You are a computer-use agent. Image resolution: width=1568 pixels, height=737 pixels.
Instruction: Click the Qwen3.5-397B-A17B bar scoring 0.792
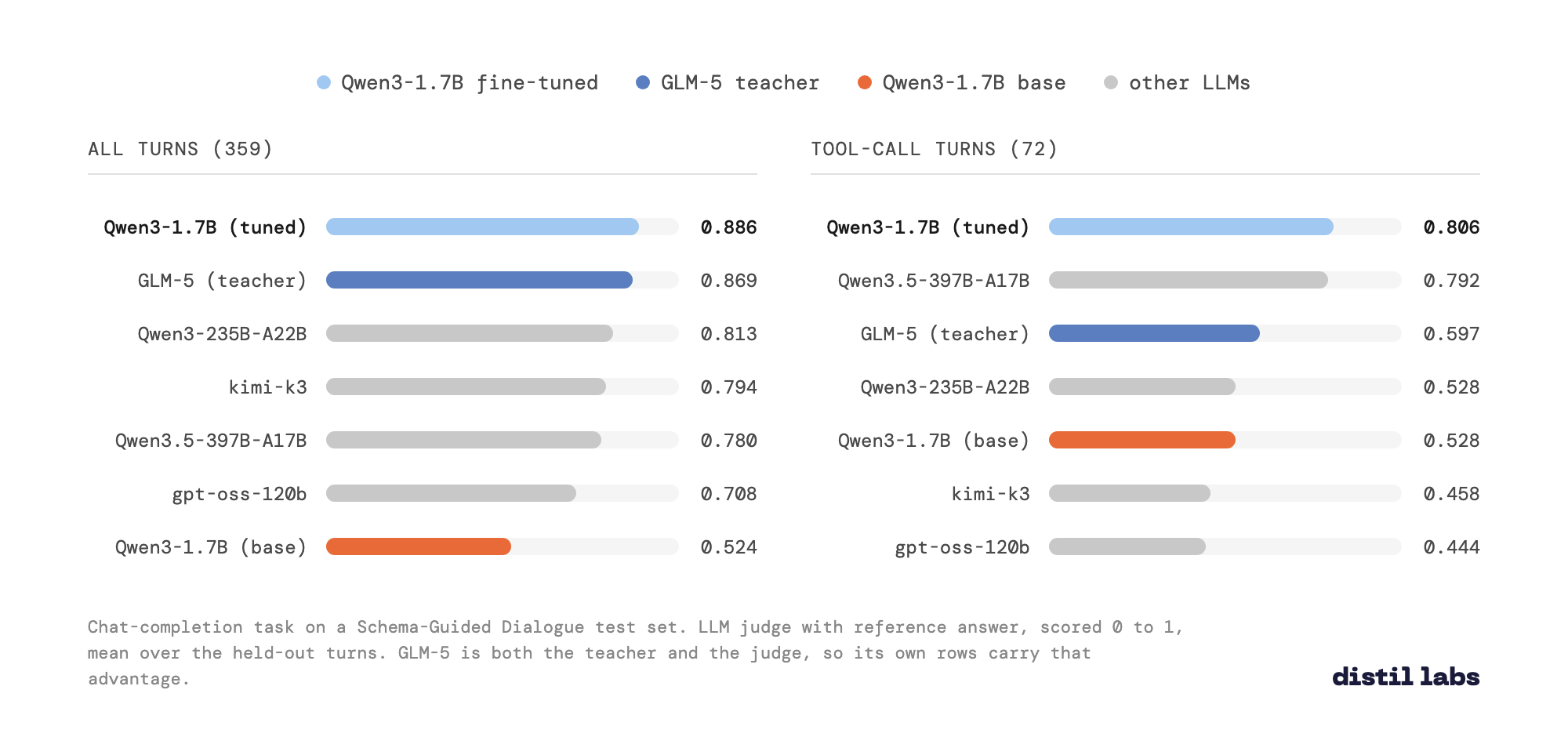coord(1189,280)
